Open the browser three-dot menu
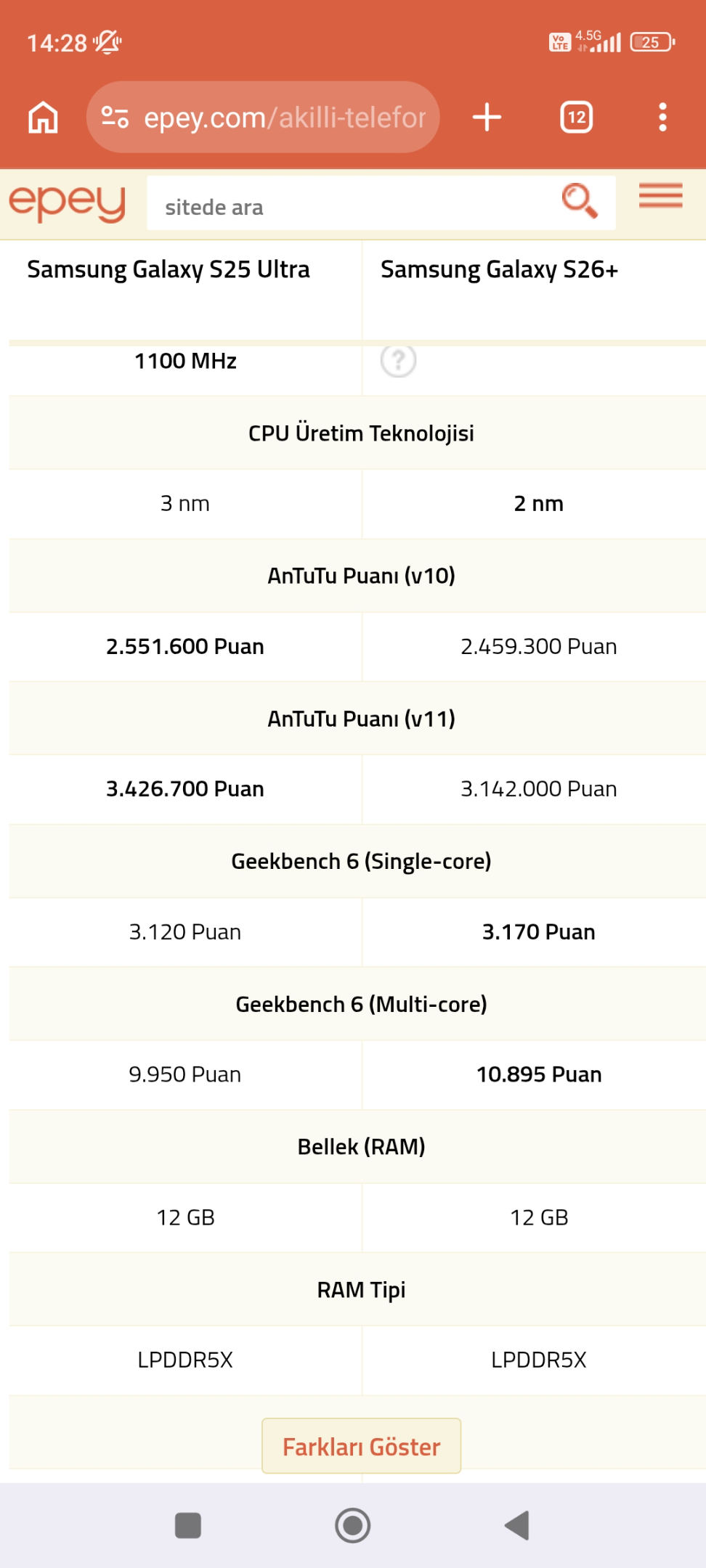The height and width of the screenshot is (1568, 706). tap(662, 117)
